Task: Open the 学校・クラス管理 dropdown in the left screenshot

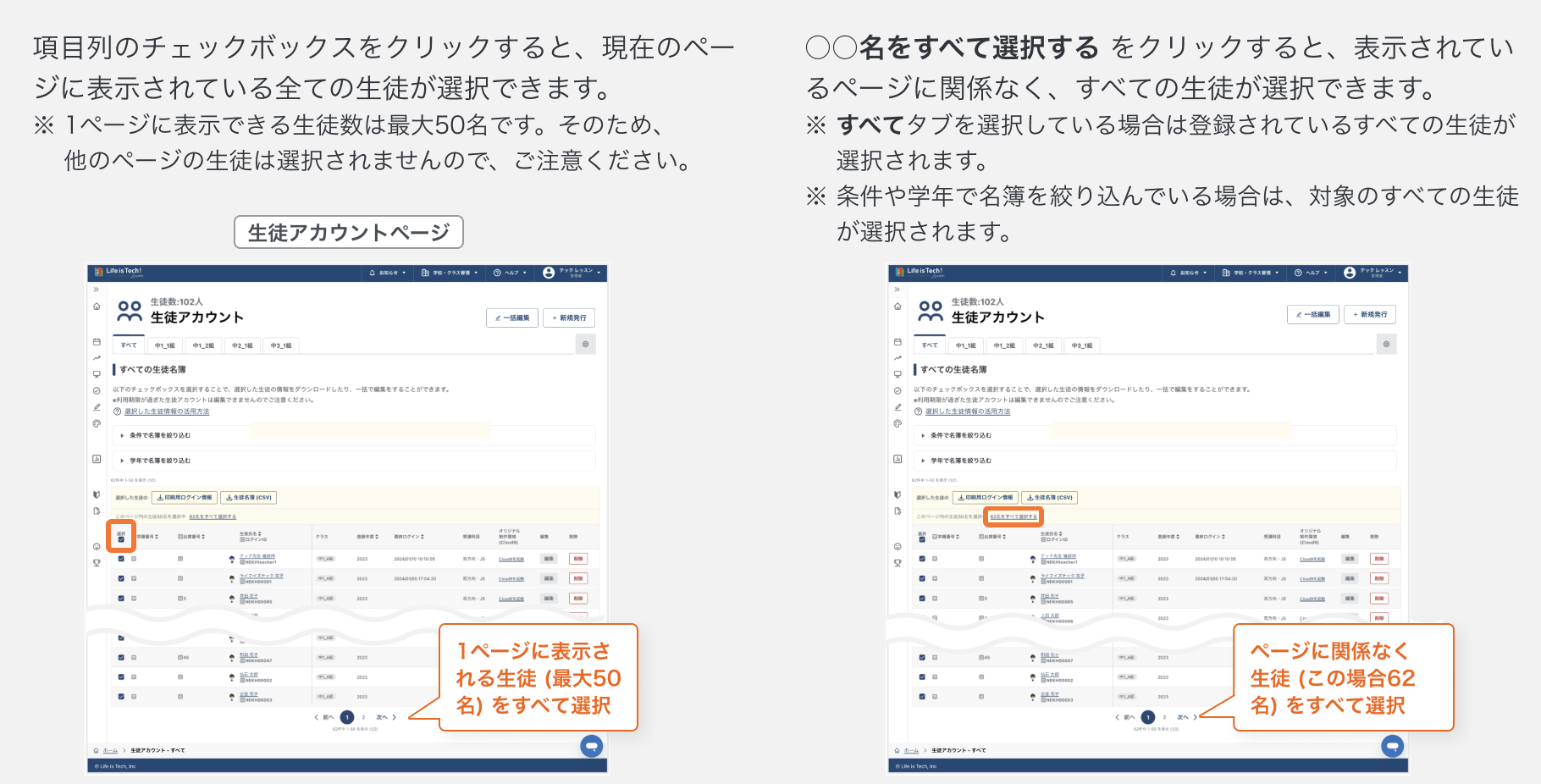Action: point(450,273)
